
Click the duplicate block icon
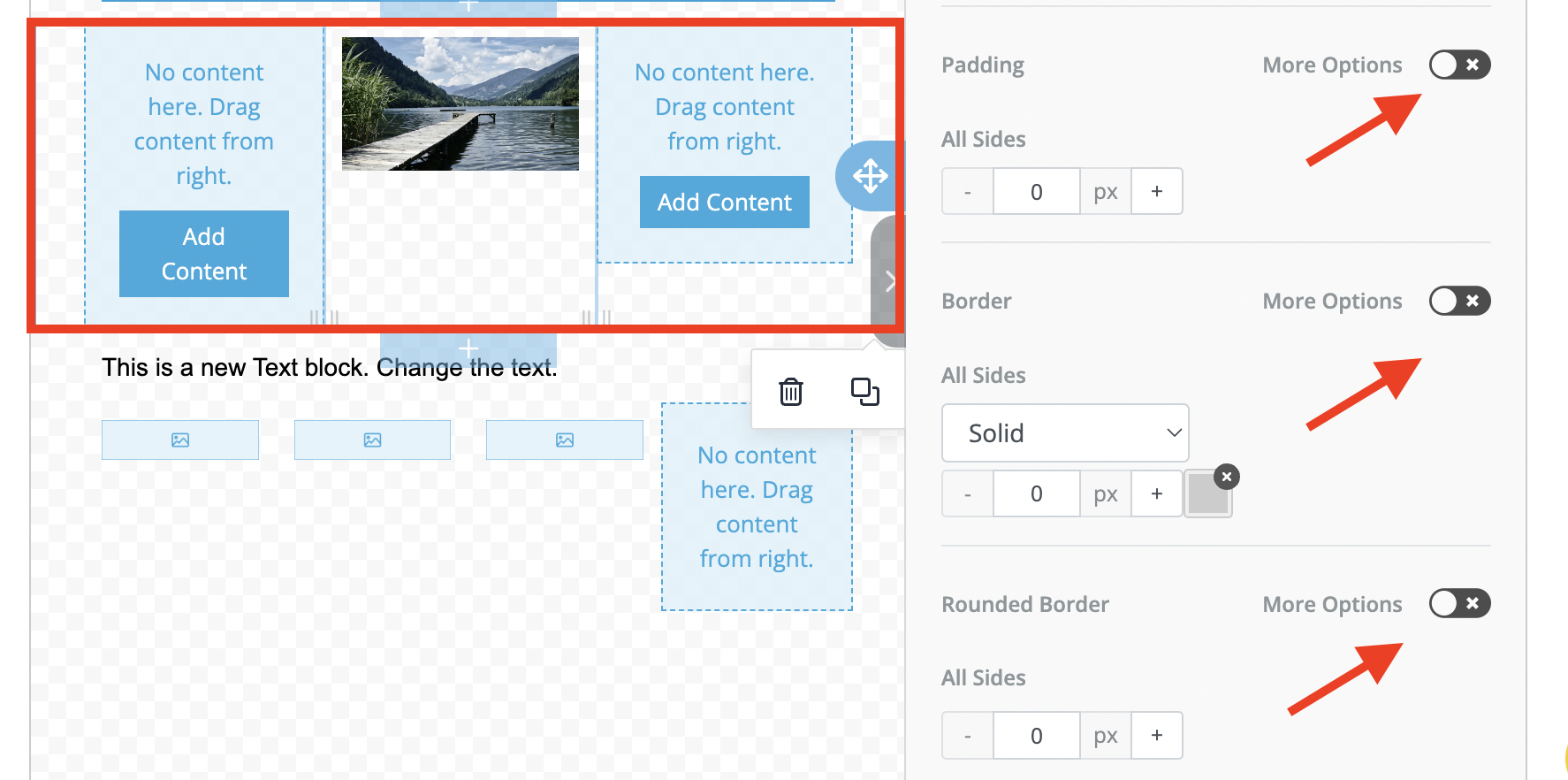coord(864,391)
